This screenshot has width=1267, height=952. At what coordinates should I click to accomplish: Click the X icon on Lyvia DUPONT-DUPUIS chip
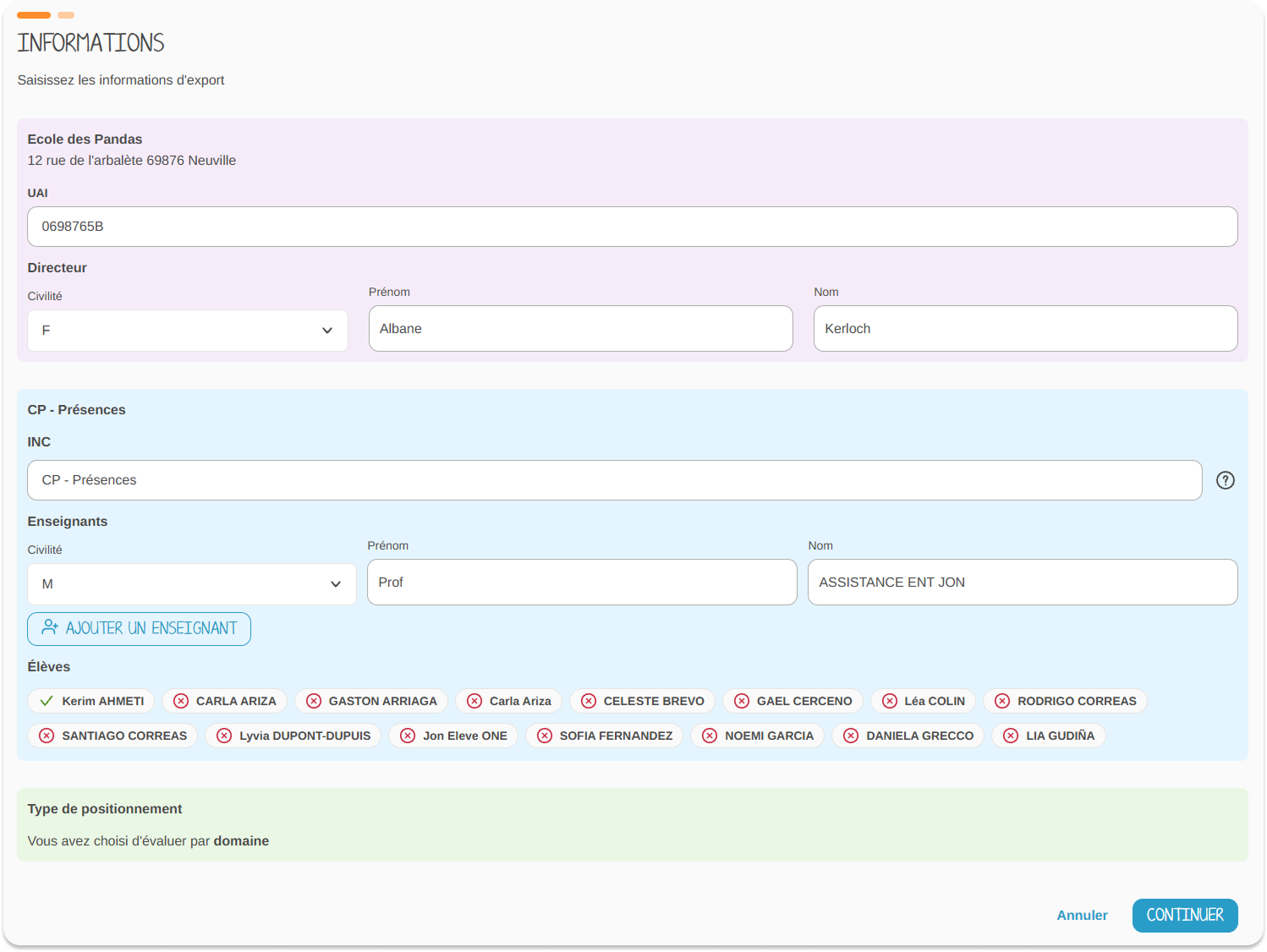tap(224, 736)
